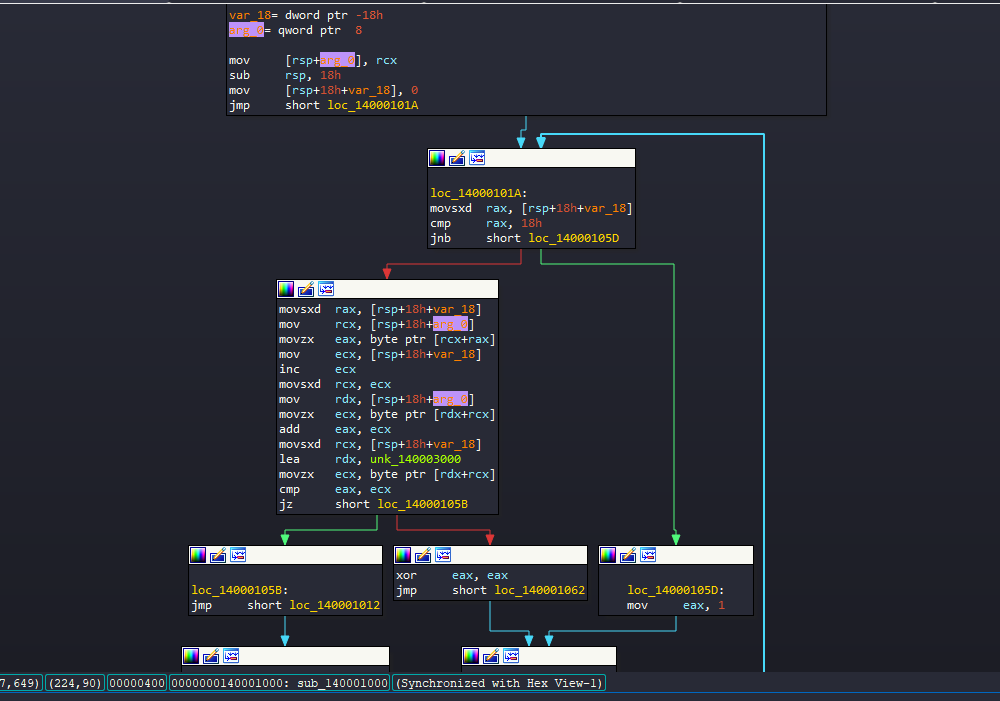Click status bar offset 00000400
The width and height of the screenshot is (1000, 701).
[x=137, y=683]
